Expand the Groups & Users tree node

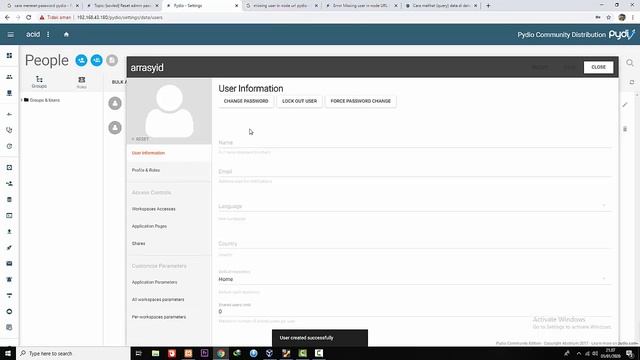pos(22,100)
